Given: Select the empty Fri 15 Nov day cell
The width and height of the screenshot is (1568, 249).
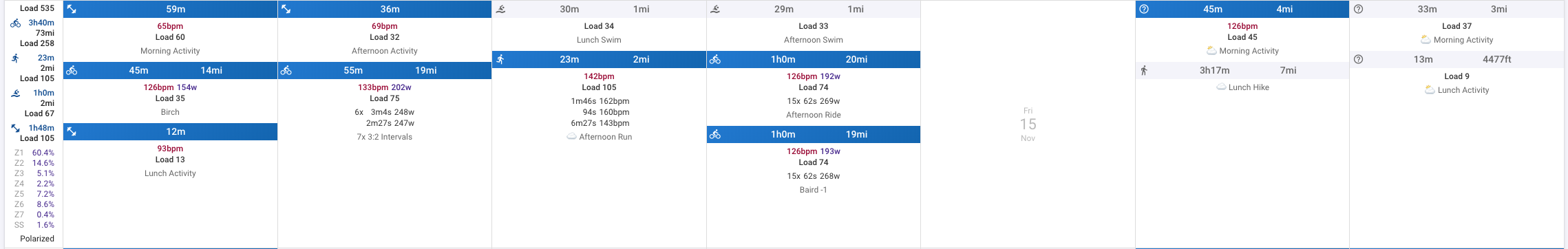Looking at the screenshot, I should tap(1028, 124).
